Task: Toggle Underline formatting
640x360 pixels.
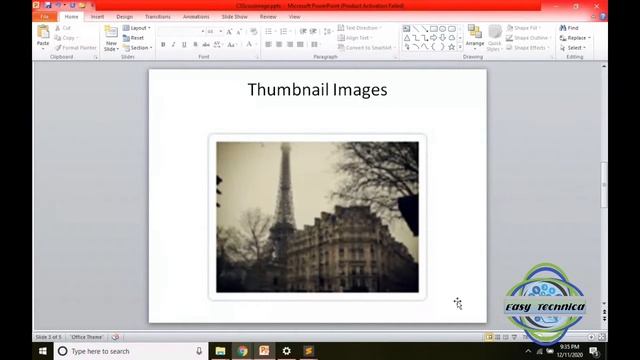Action: pyautogui.click(x=184, y=44)
